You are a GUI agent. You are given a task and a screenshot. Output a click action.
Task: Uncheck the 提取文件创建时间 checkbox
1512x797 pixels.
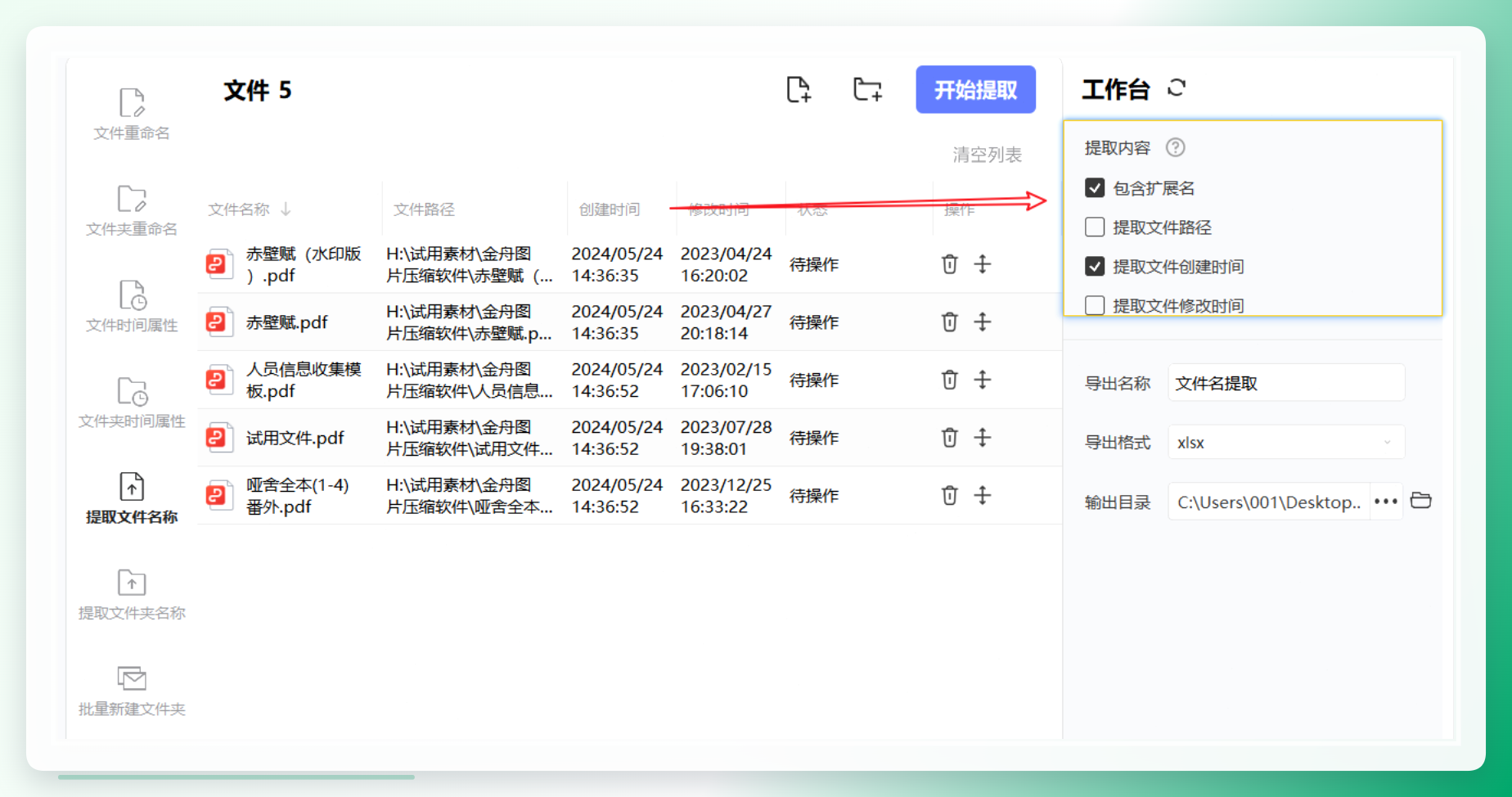1095,267
